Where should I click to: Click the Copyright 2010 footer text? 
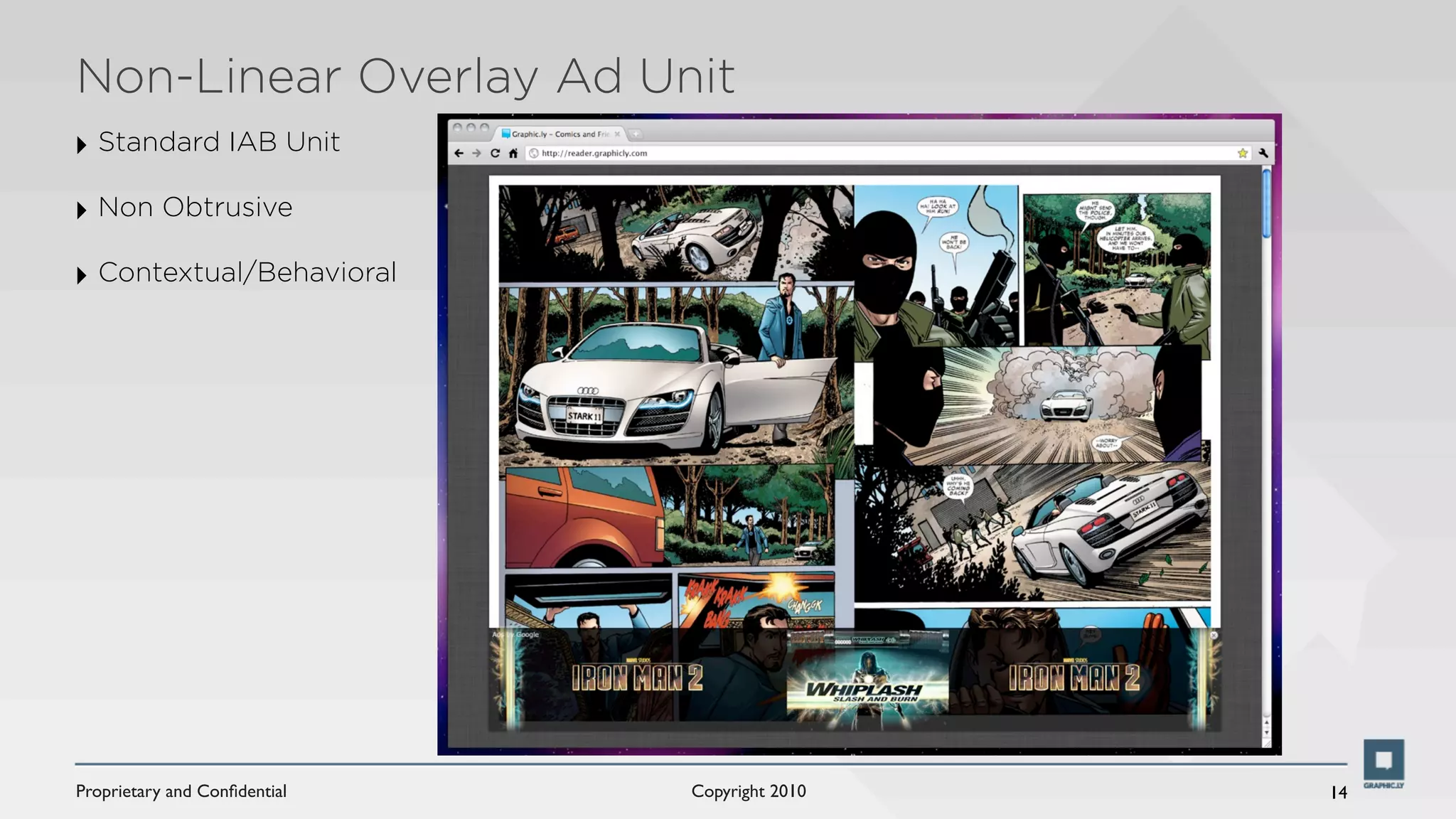pos(749,791)
